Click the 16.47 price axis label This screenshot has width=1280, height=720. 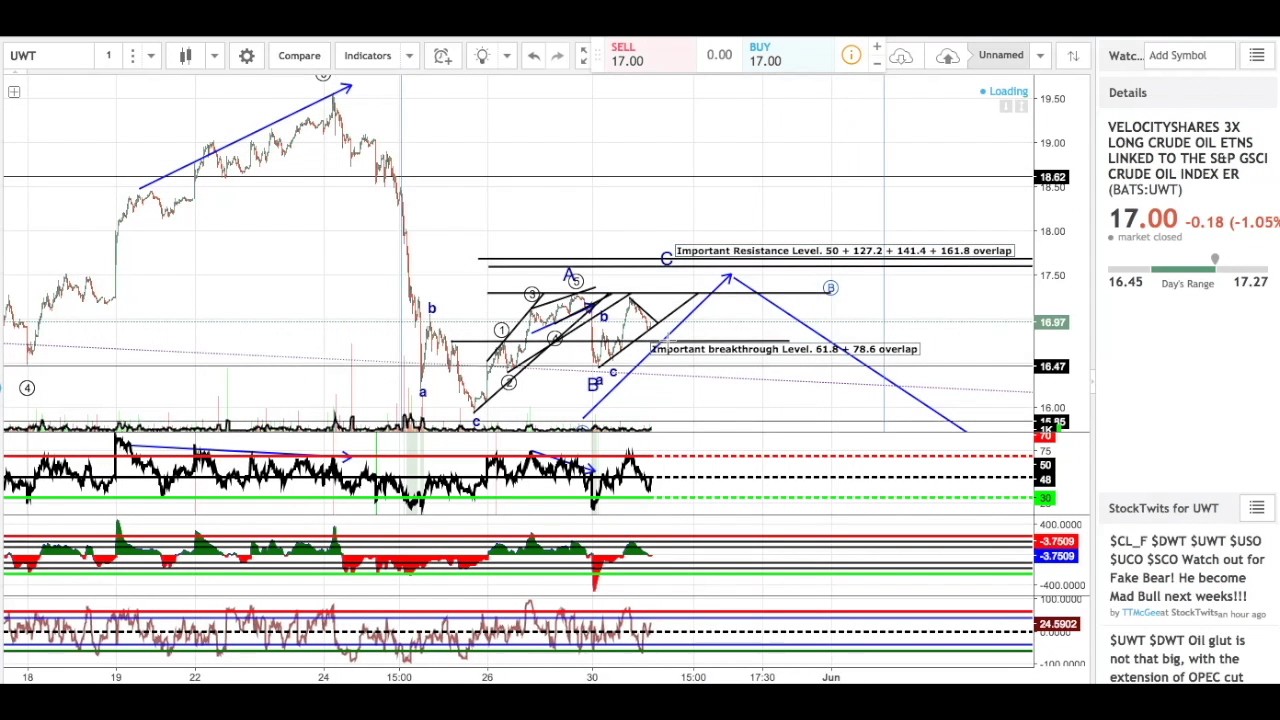coord(1052,367)
